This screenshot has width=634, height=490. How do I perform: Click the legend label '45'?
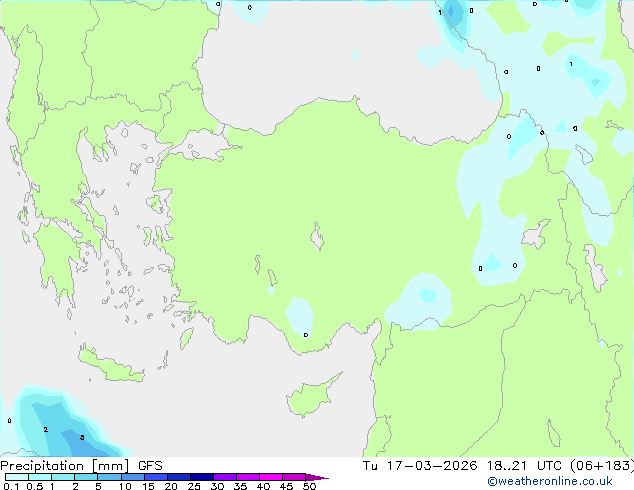pyautogui.click(x=286, y=486)
